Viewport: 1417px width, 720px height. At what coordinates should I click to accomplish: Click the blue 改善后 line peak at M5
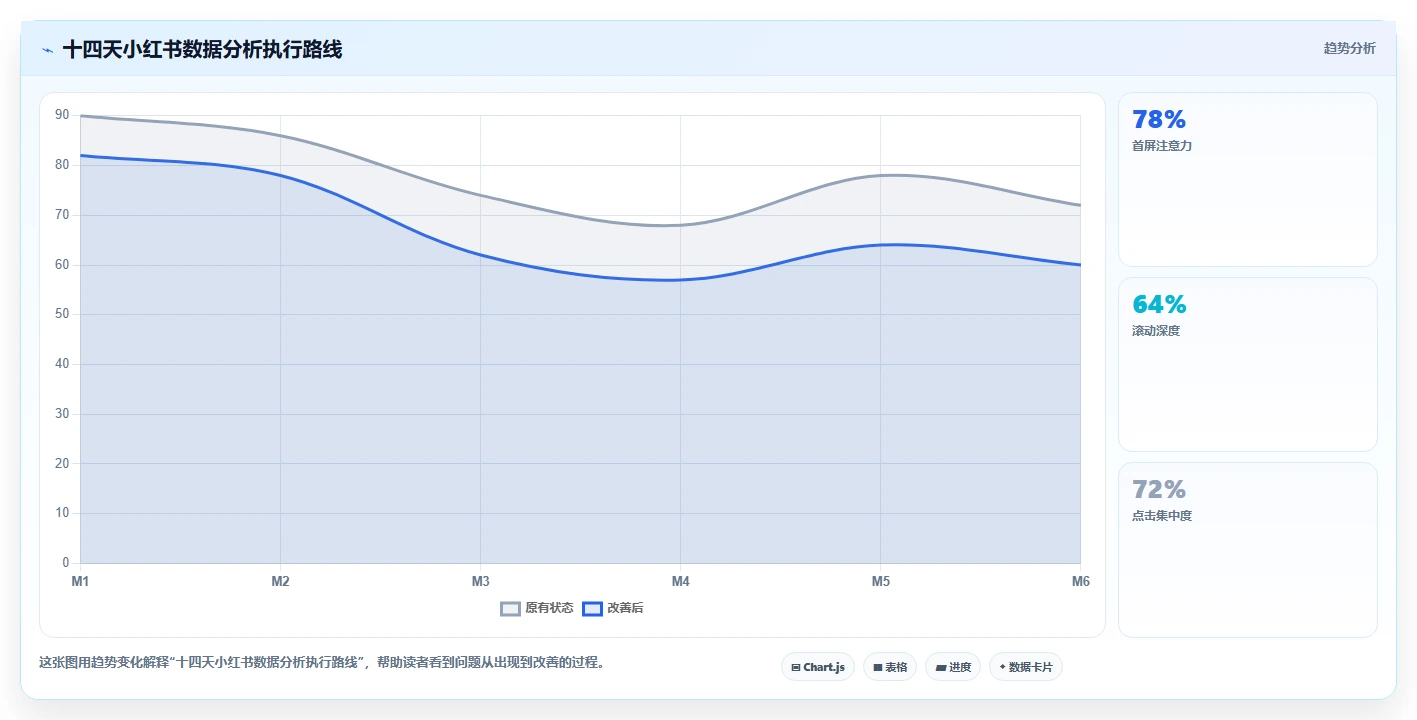pos(880,245)
